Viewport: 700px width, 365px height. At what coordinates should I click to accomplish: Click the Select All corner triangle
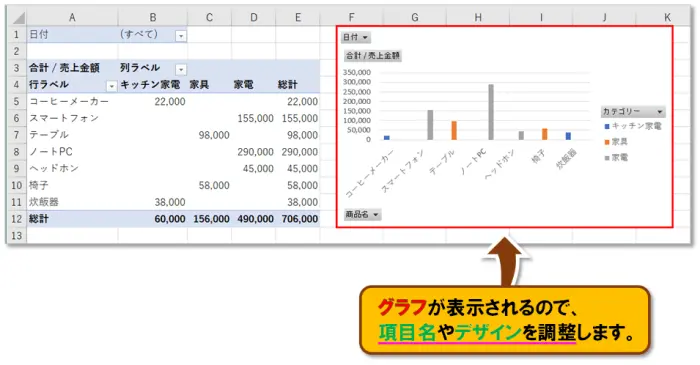18,17
